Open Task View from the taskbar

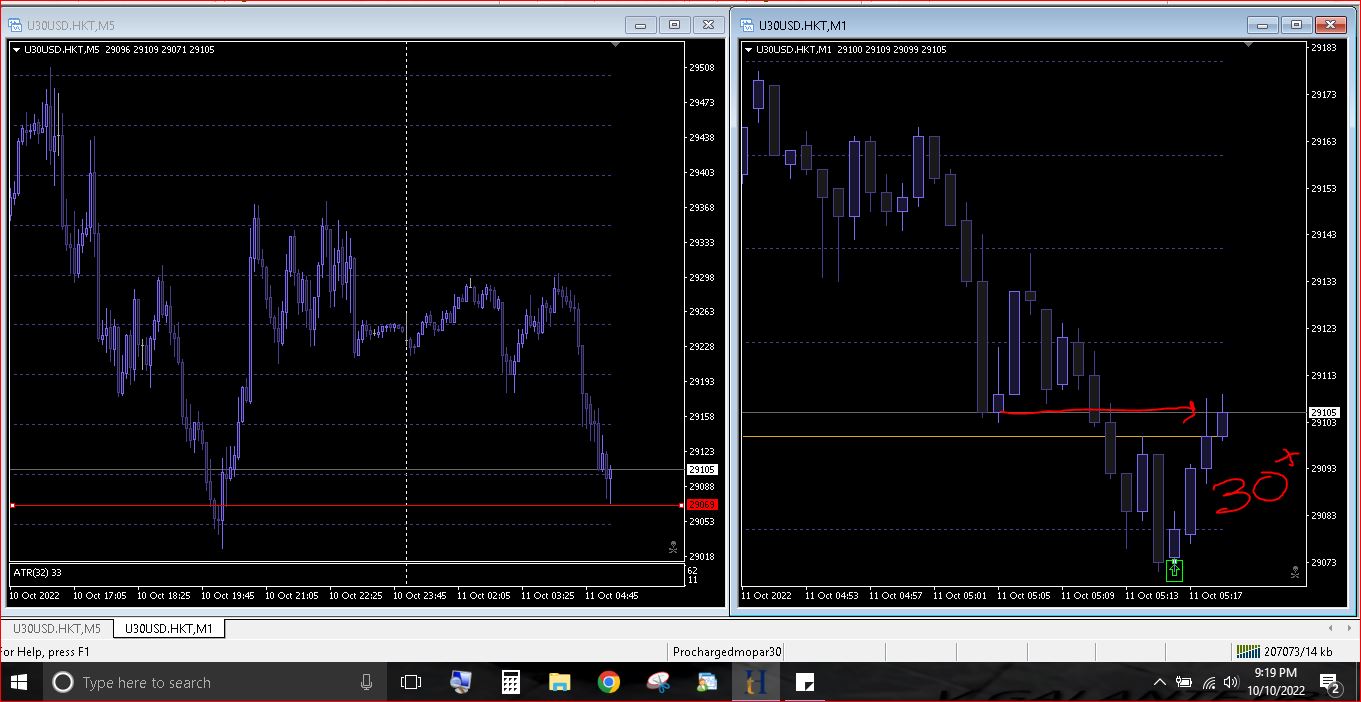tap(411, 682)
